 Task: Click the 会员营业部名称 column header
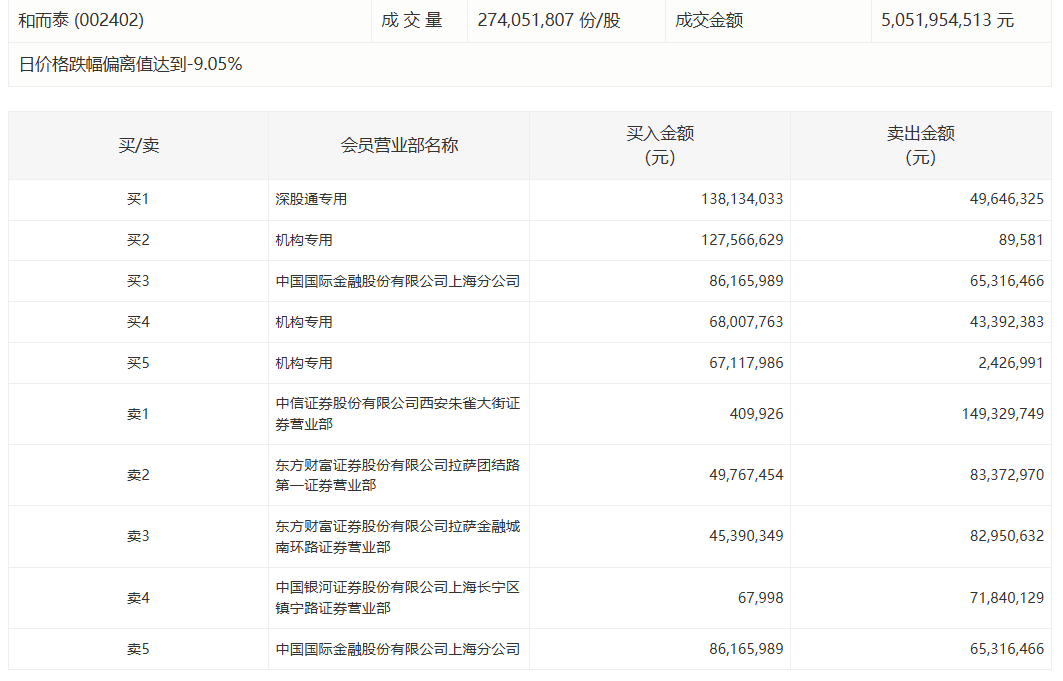(x=399, y=145)
